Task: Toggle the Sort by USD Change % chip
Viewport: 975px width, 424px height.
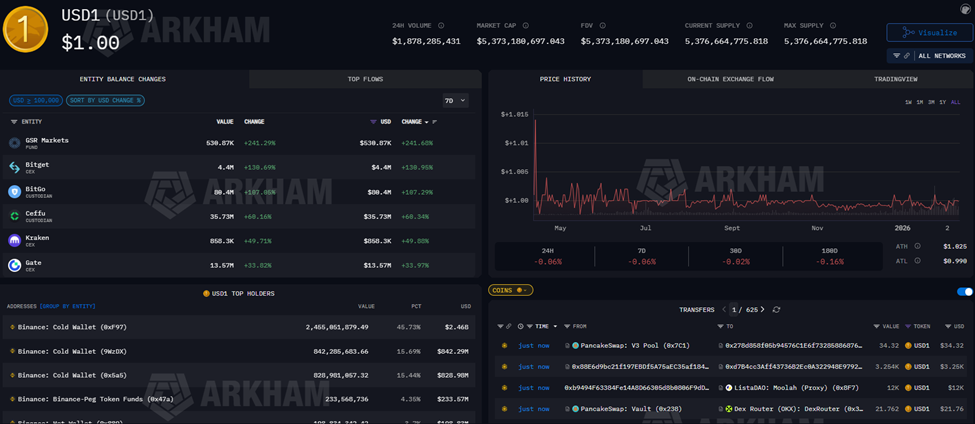Action: [105, 101]
